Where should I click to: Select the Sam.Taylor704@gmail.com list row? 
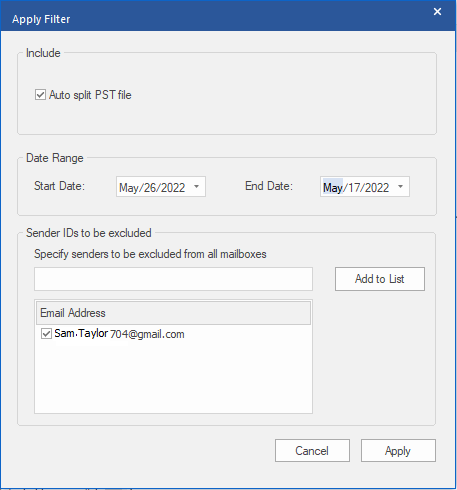pos(173,334)
